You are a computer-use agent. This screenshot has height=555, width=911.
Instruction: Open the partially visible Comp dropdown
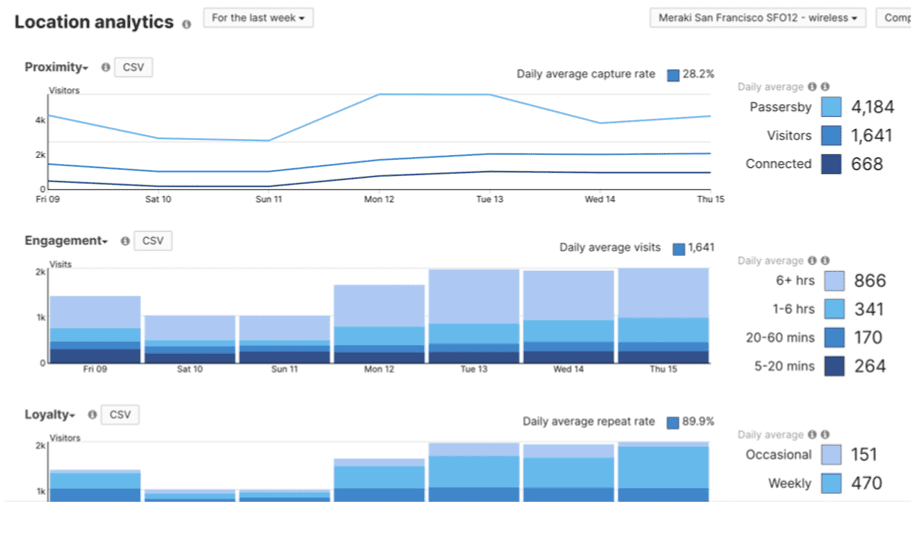pos(894,18)
